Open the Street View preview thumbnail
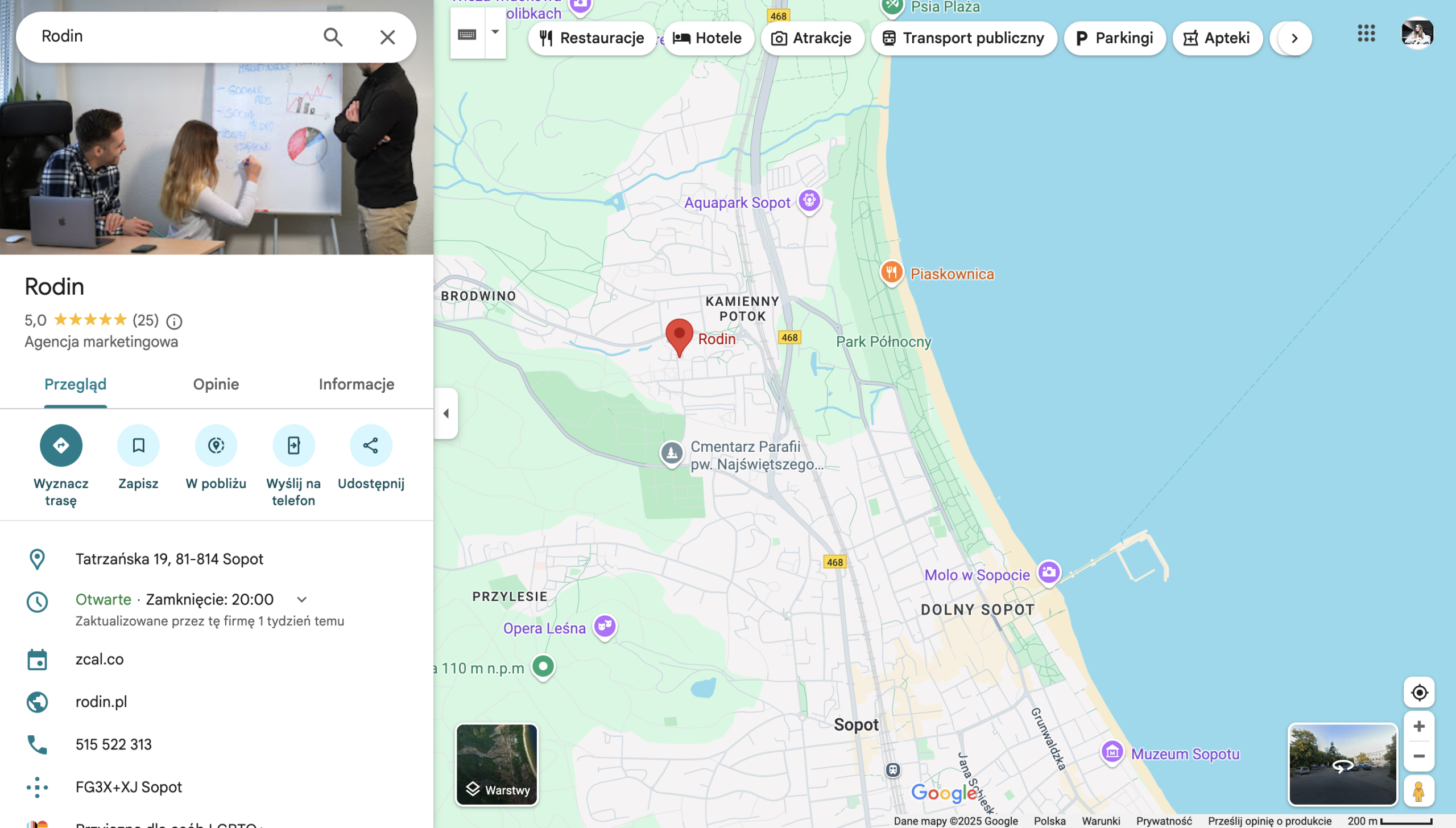The width and height of the screenshot is (1456, 828). [x=1343, y=765]
